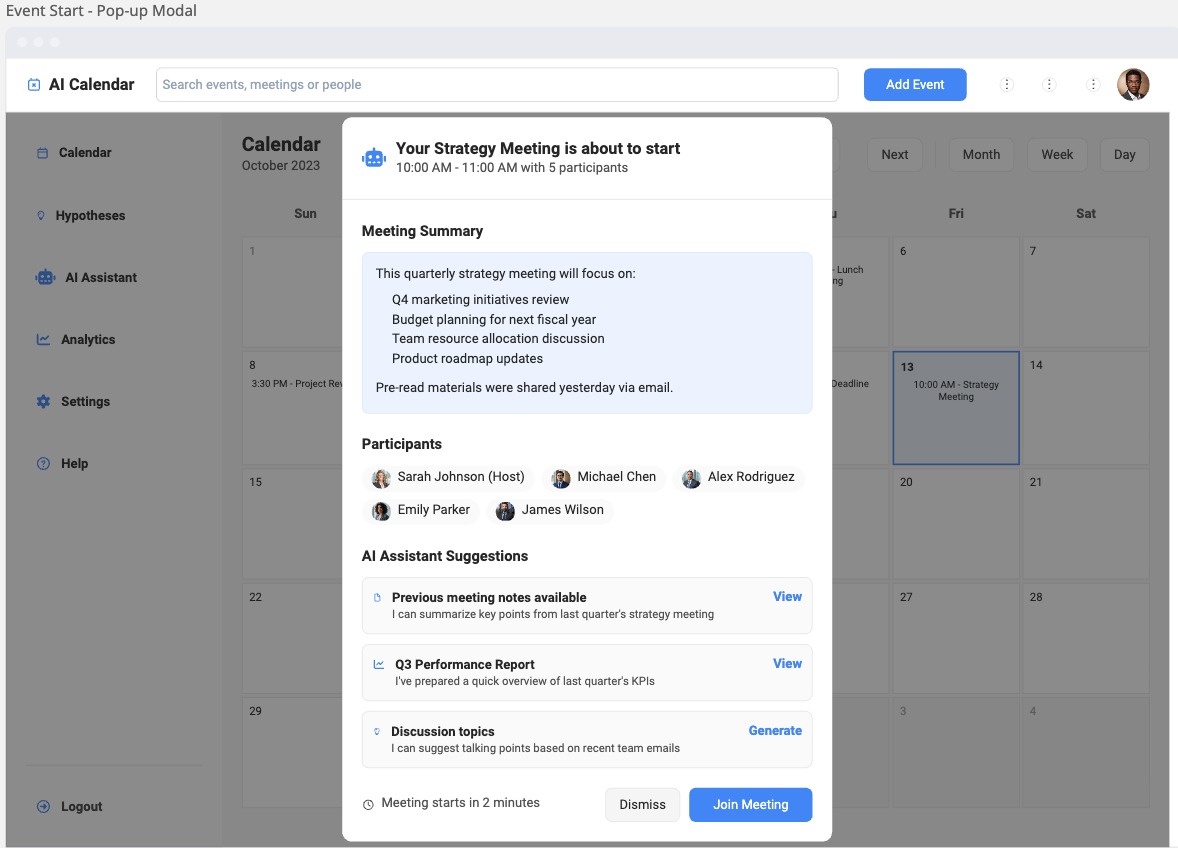Open Settings using the gear icon
Image resolution: width=1178 pixels, height=848 pixels.
42,401
